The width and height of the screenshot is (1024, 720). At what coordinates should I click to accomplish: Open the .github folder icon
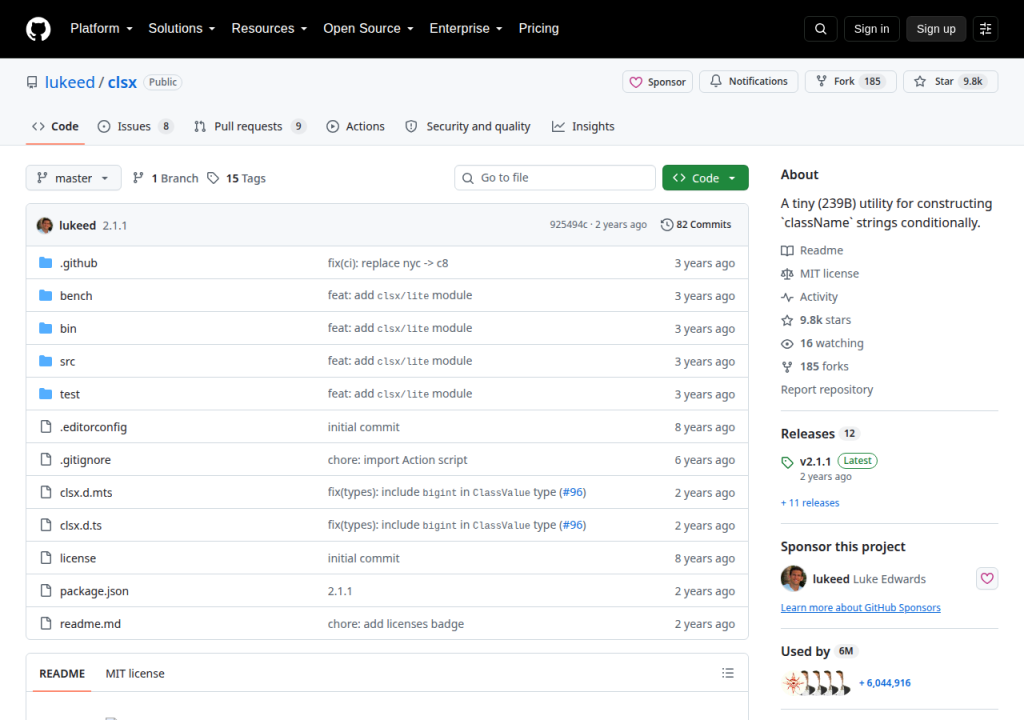pos(46,263)
